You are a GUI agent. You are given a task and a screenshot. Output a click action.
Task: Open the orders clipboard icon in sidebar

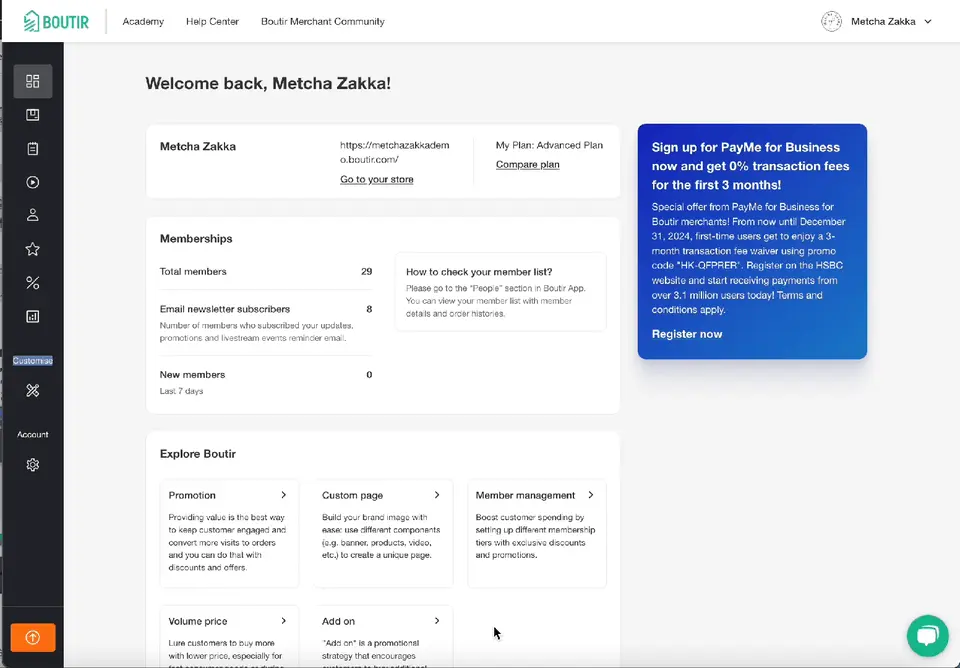point(32,148)
